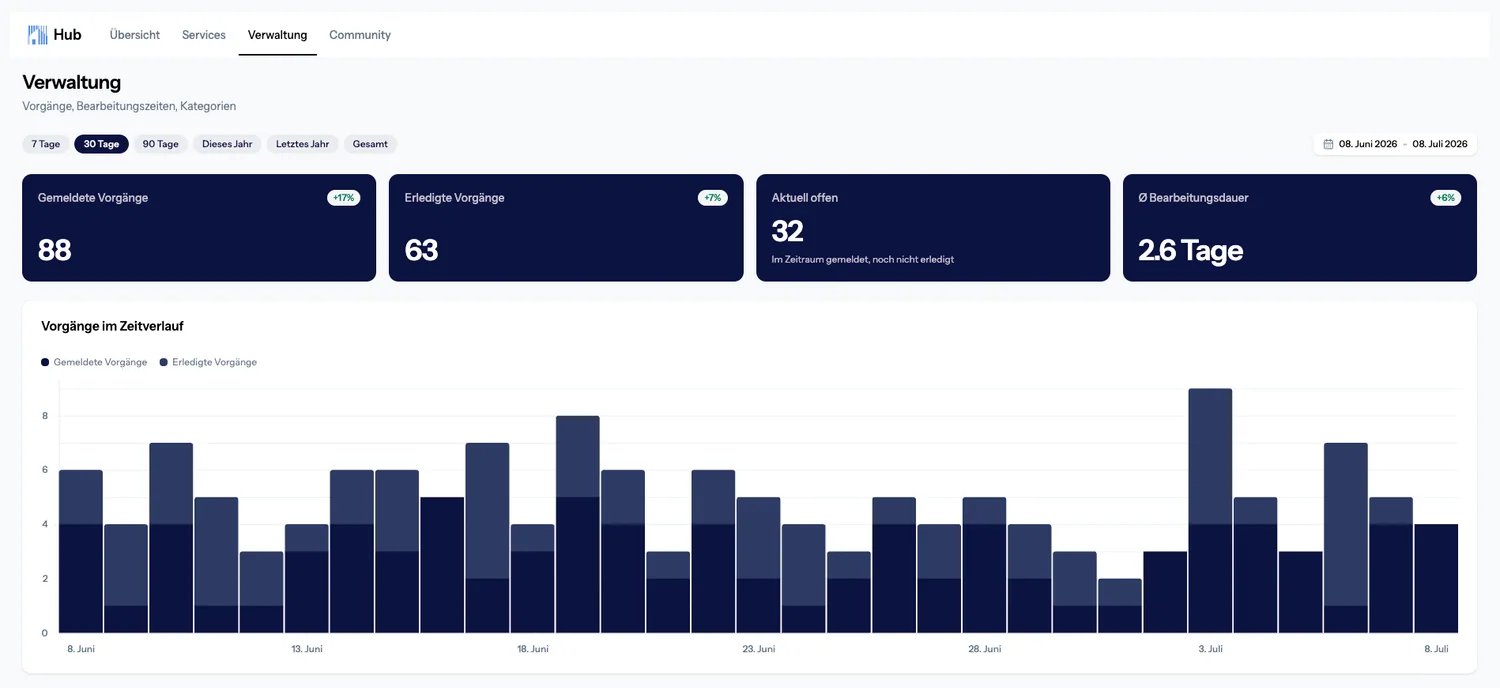The image size is (1500, 688).
Task: Click the bar above the 23. Juni label
Action: [758, 565]
